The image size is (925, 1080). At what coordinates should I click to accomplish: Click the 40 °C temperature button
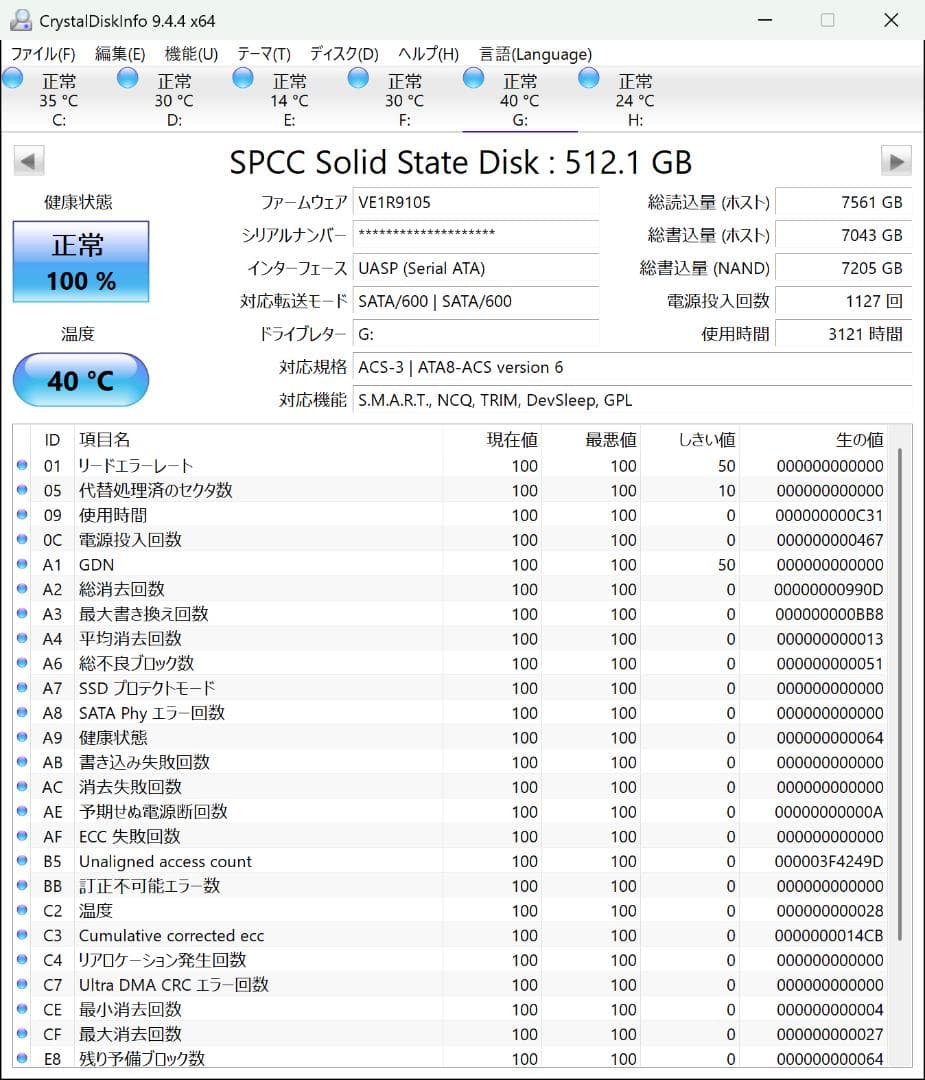click(x=81, y=380)
